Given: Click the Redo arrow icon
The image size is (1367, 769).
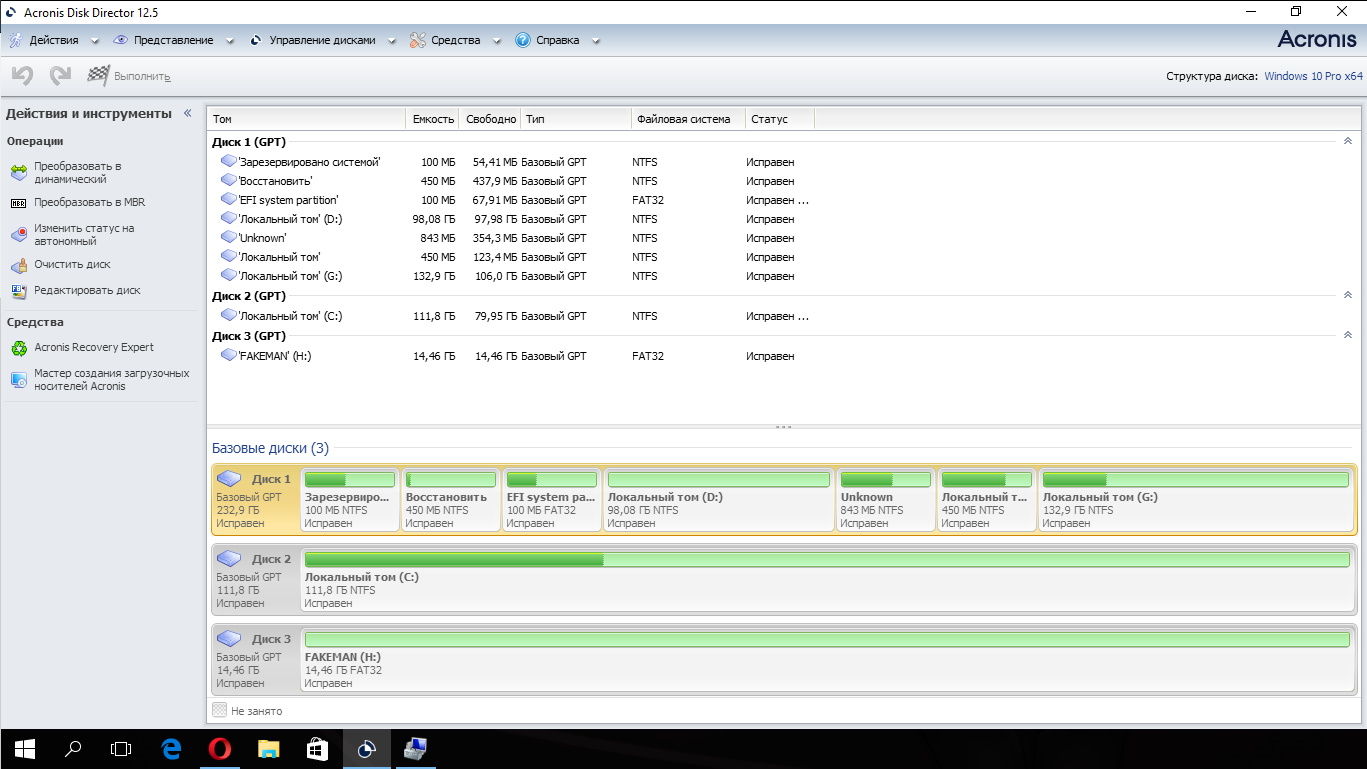Looking at the screenshot, I should coord(60,75).
